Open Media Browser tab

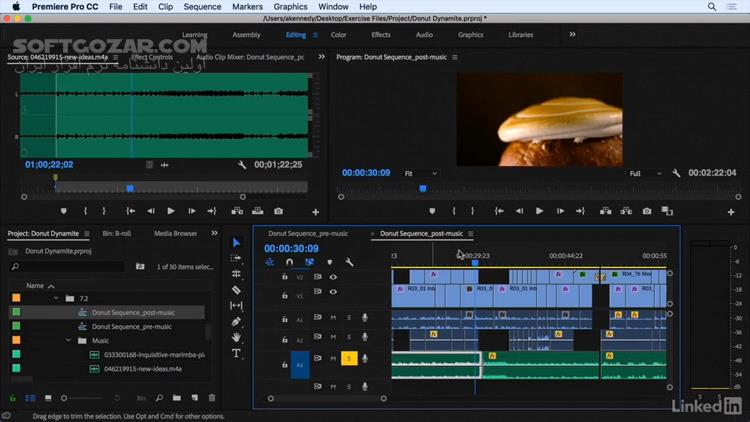click(176, 233)
